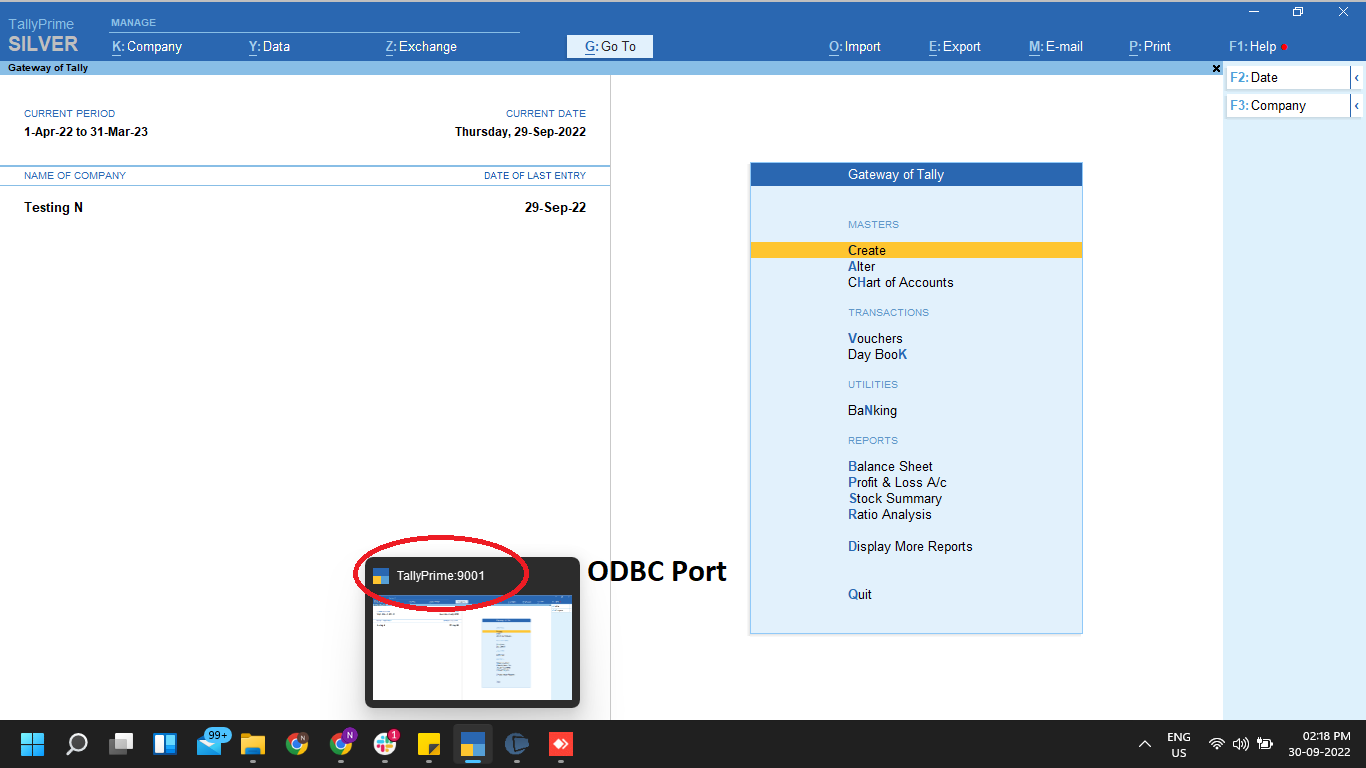Open Windows Search from taskbar
The image size is (1366, 768).
tap(77, 744)
